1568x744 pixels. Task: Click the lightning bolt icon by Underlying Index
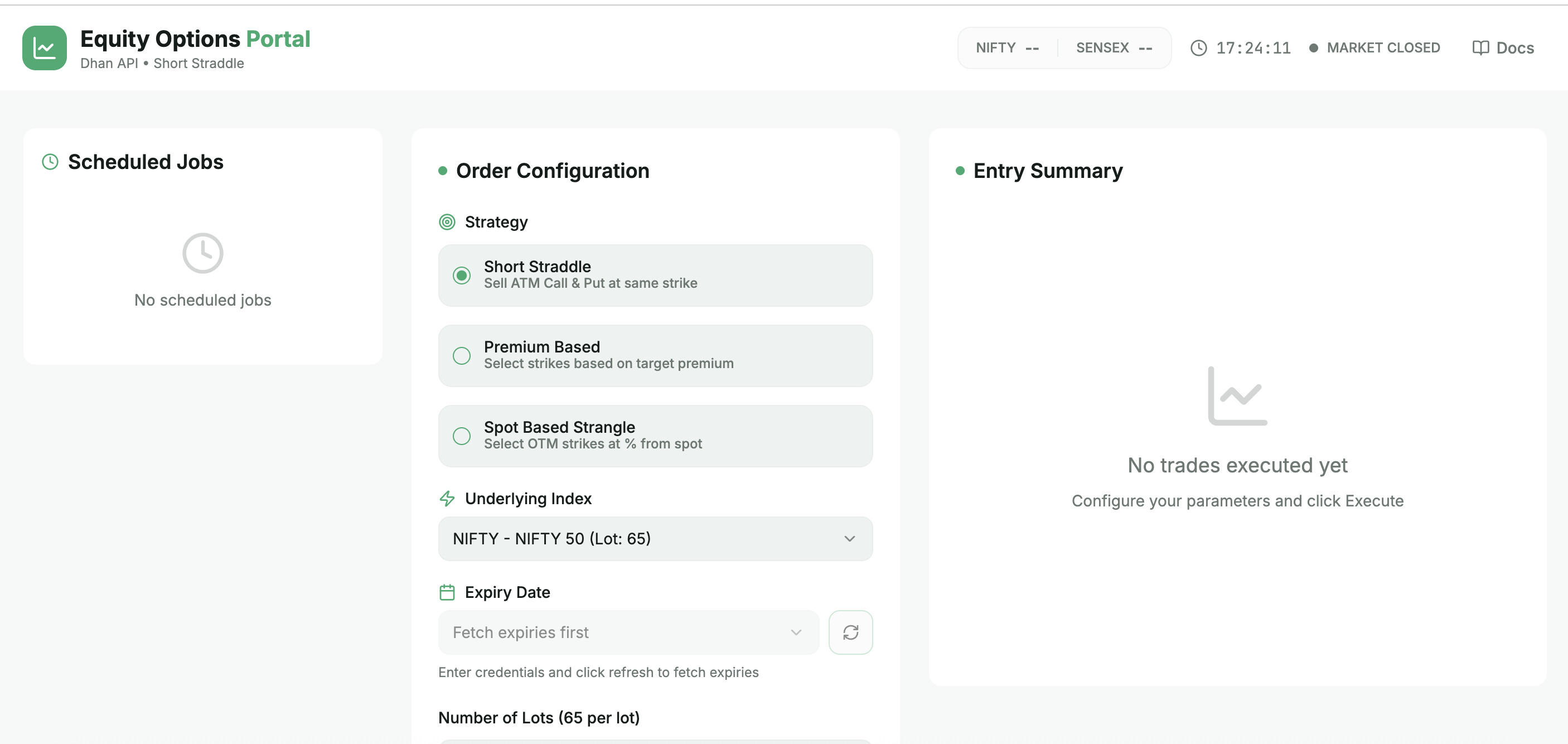coord(447,499)
